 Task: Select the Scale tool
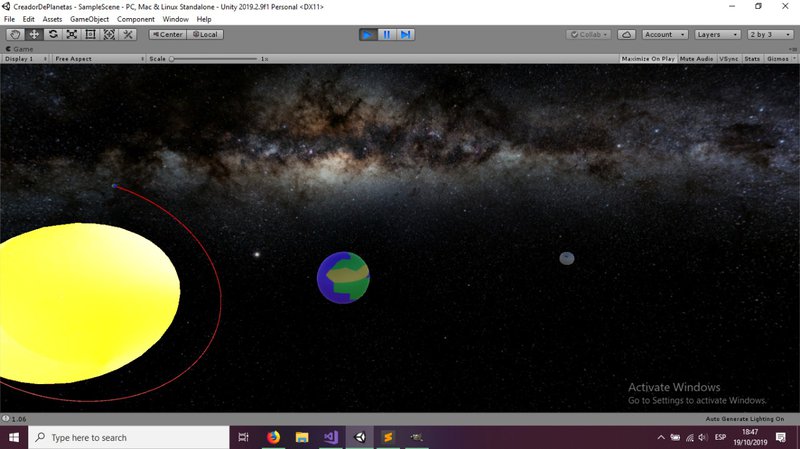72,34
